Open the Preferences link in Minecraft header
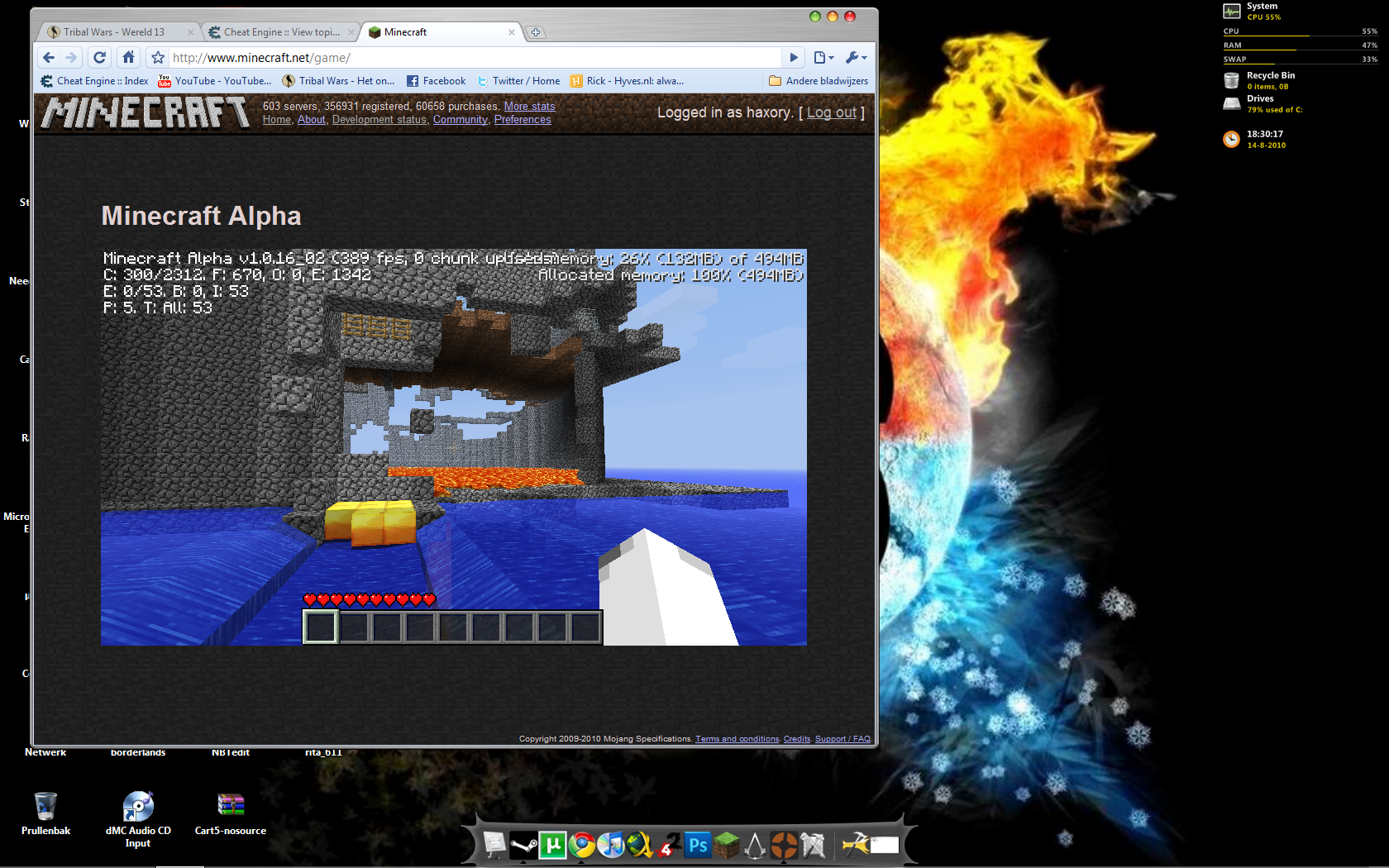Image resolution: width=1389 pixels, height=868 pixels. [x=522, y=120]
